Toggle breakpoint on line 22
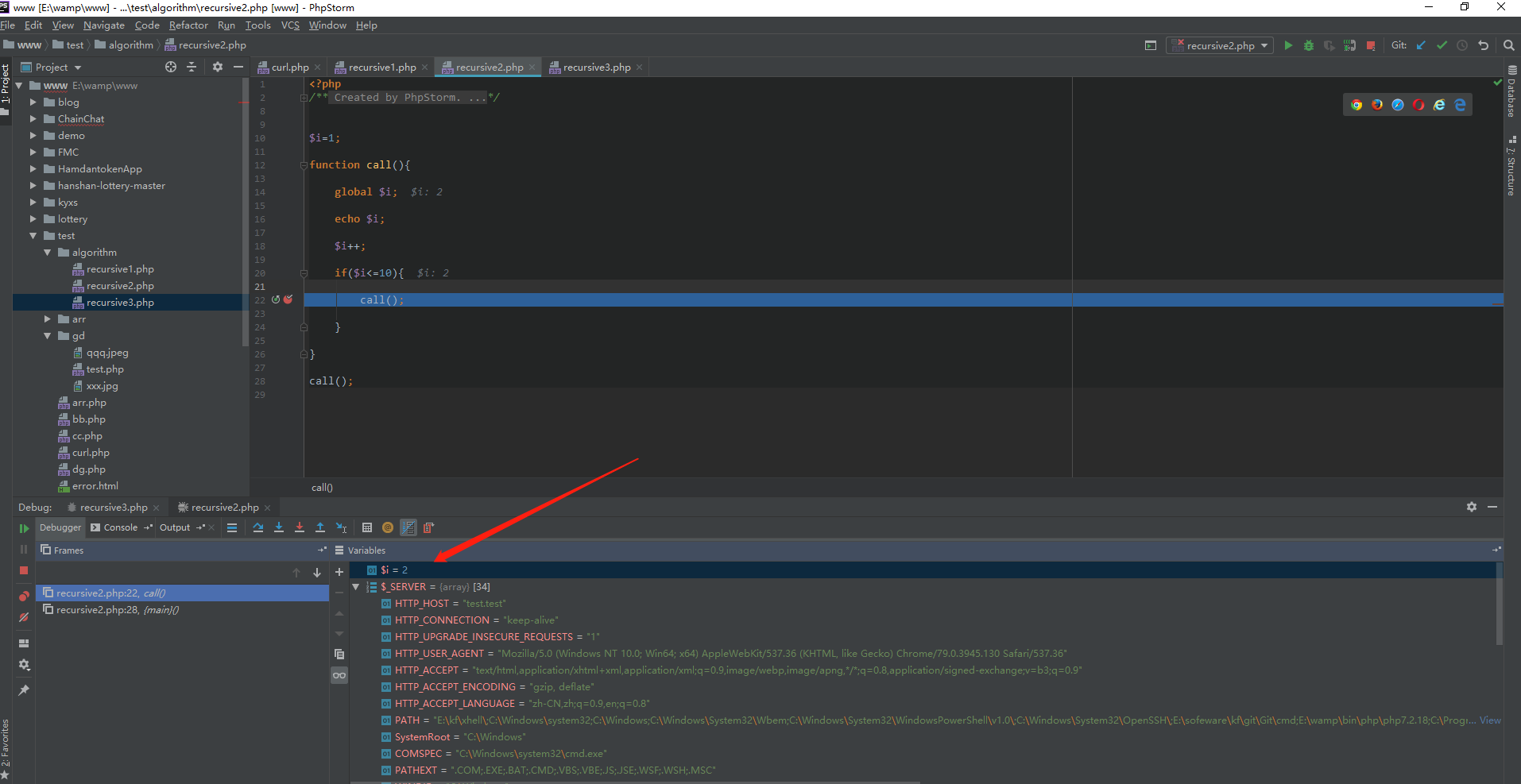Image resolution: width=1521 pixels, height=784 pixels. (288, 299)
